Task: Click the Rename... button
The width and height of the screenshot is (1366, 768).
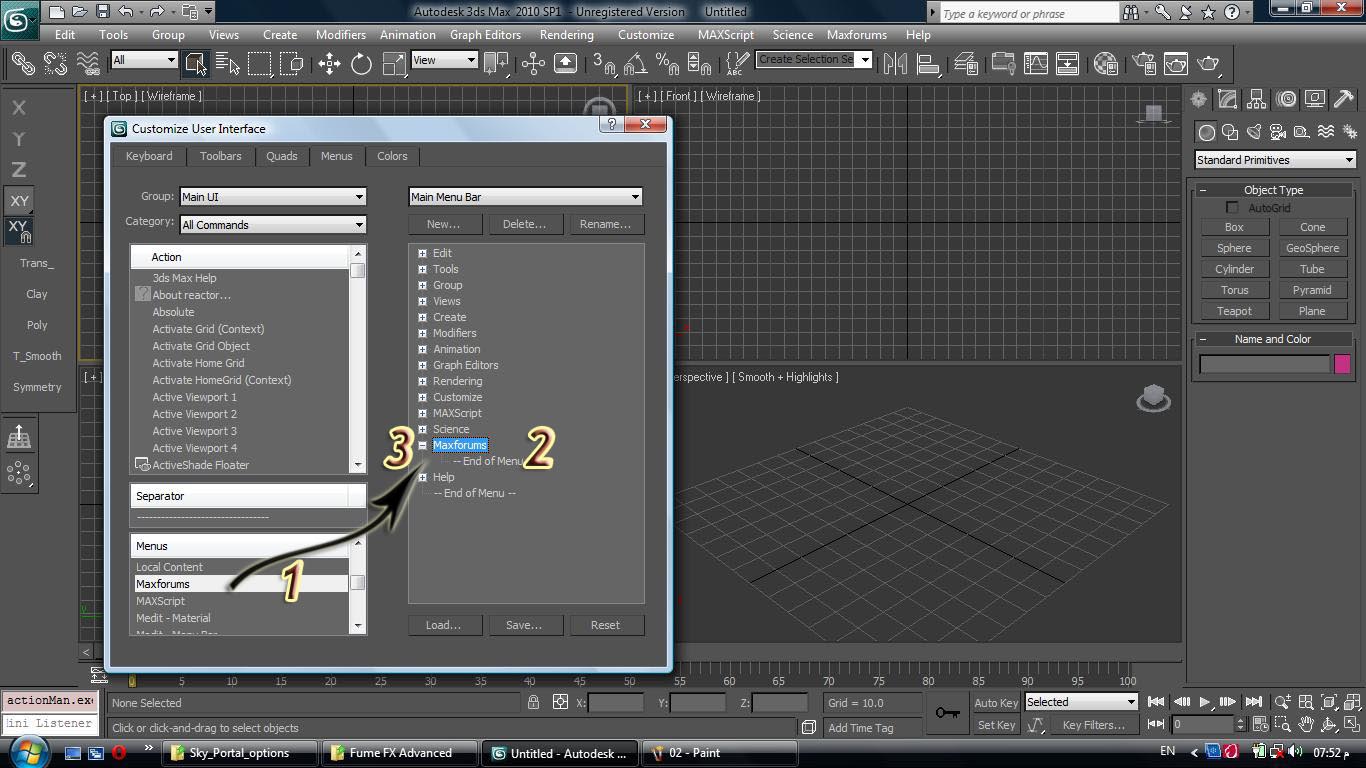Action: pyautogui.click(x=606, y=224)
